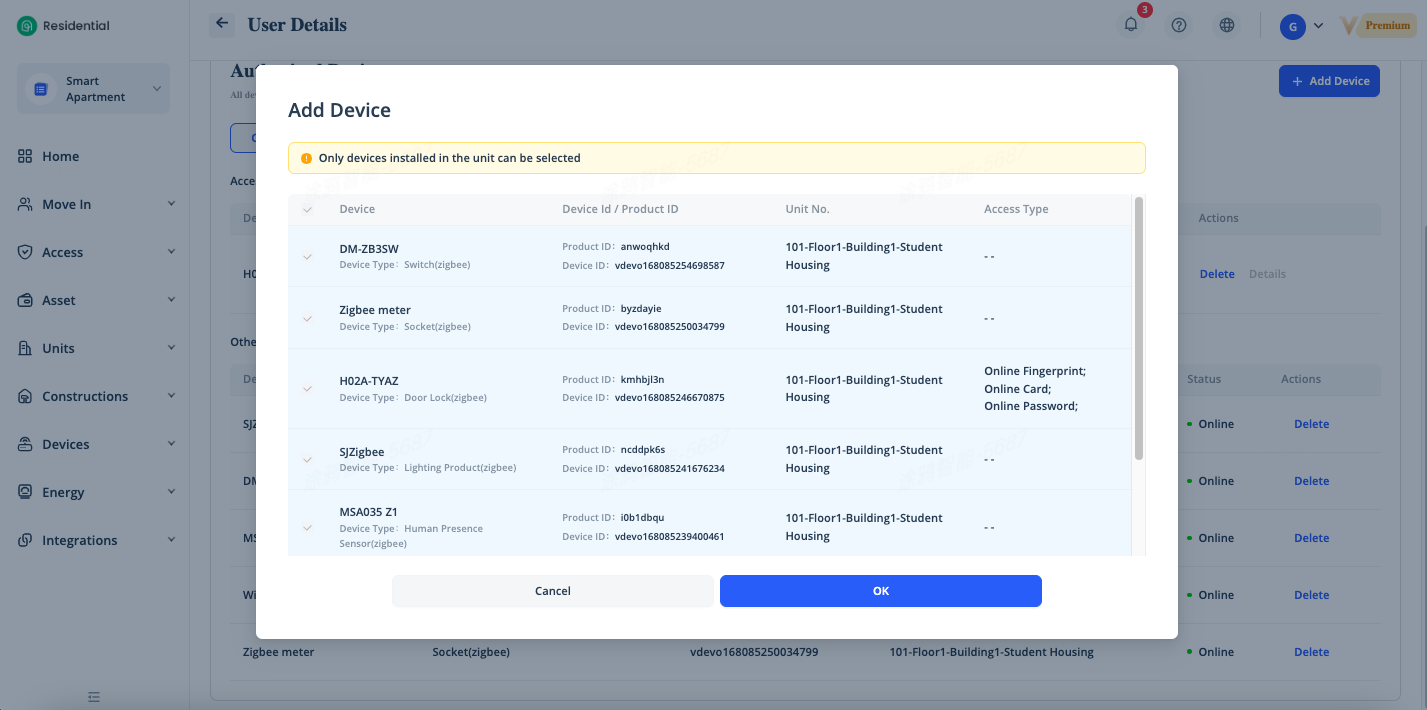Toggle the select-all checkbox in table header
This screenshot has width=1427, height=710.
click(308, 209)
